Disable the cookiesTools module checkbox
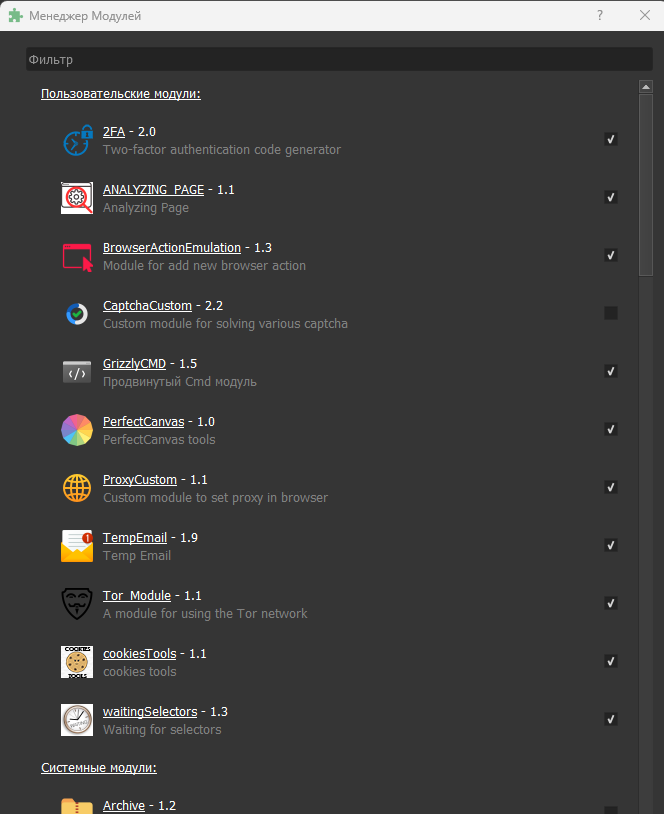This screenshot has width=664, height=814. point(611,661)
